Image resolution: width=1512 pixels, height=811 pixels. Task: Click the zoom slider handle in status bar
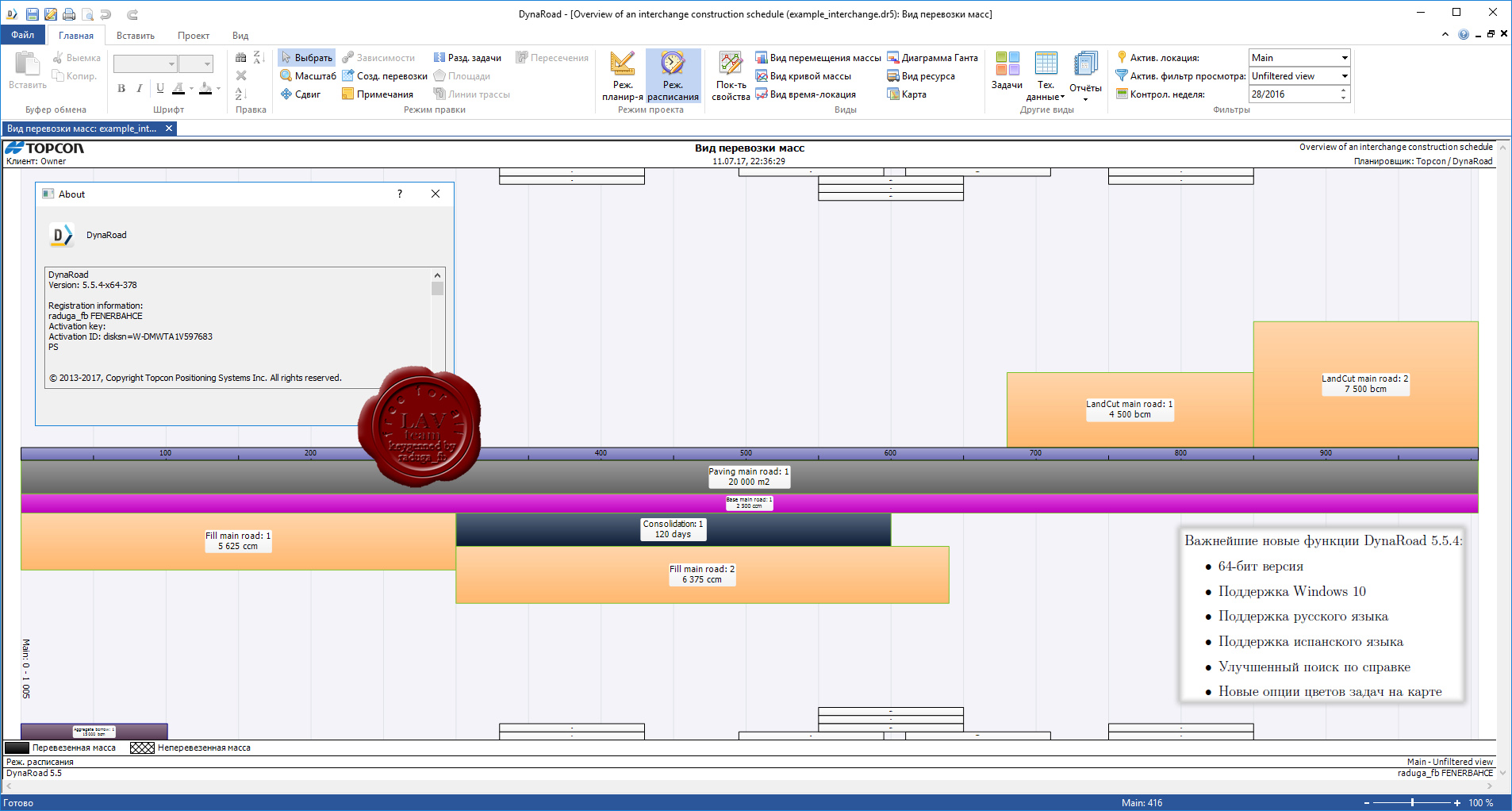1412,803
